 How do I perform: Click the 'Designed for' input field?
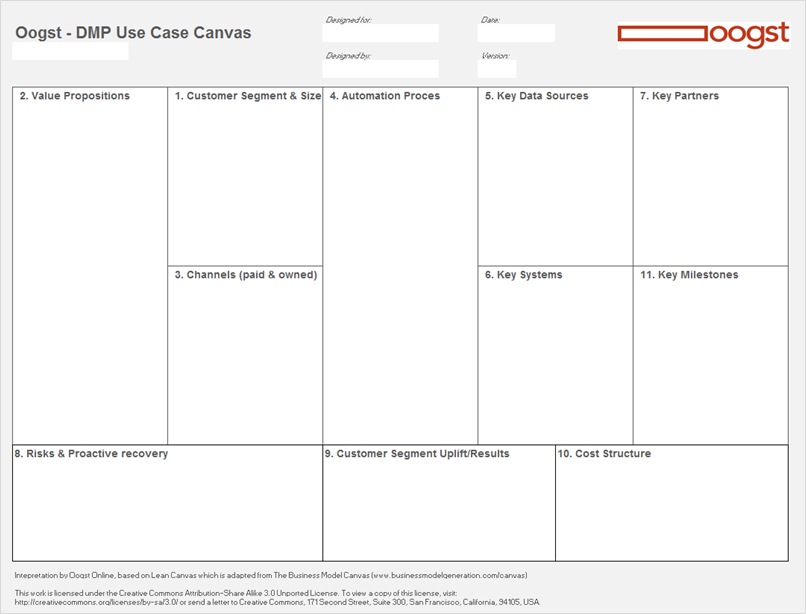[x=381, y=34]
